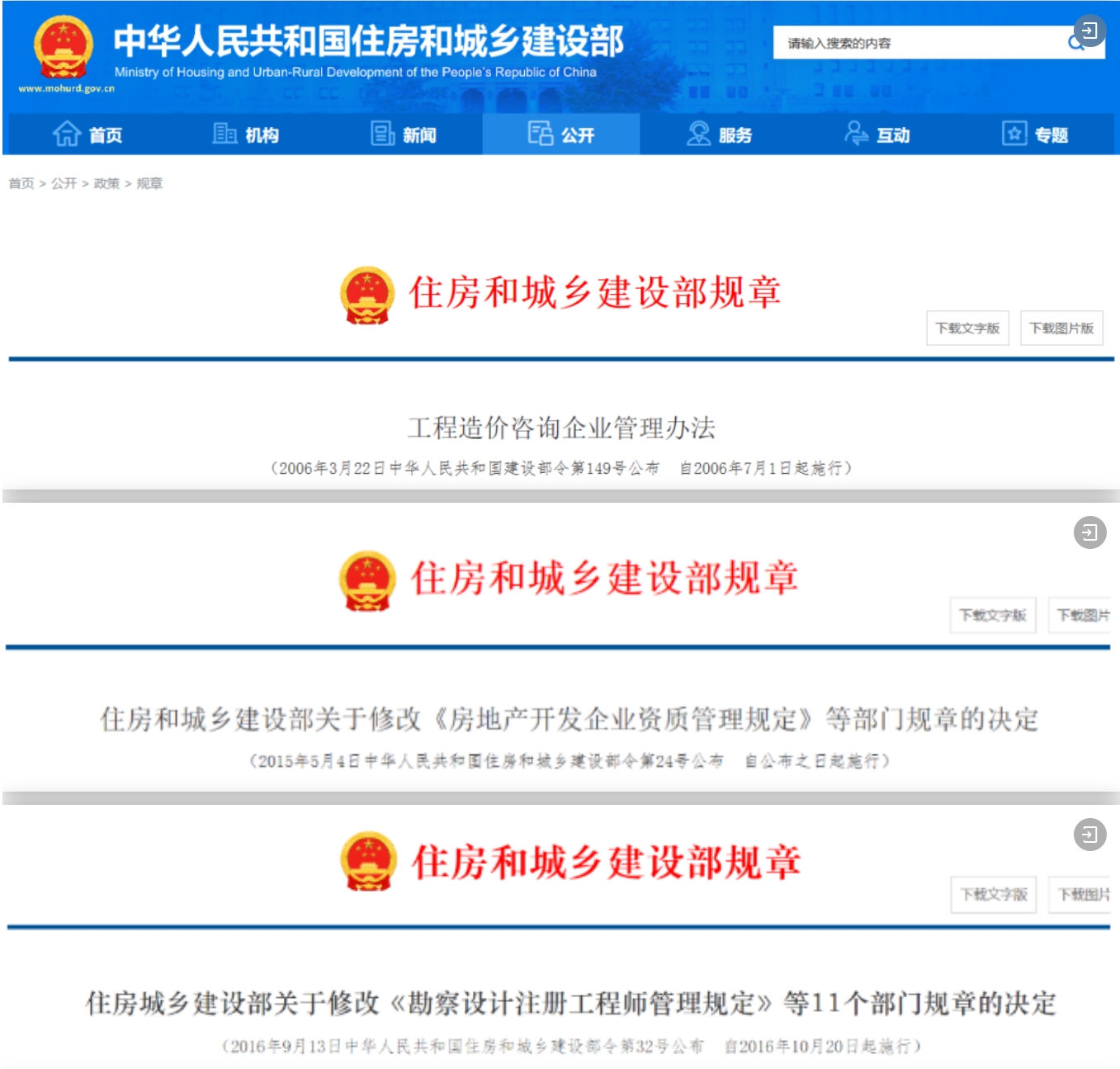Click 公开 in the breadcrumb
This screenshot has width=1120, height=1069.
click(x=64, y=183)
